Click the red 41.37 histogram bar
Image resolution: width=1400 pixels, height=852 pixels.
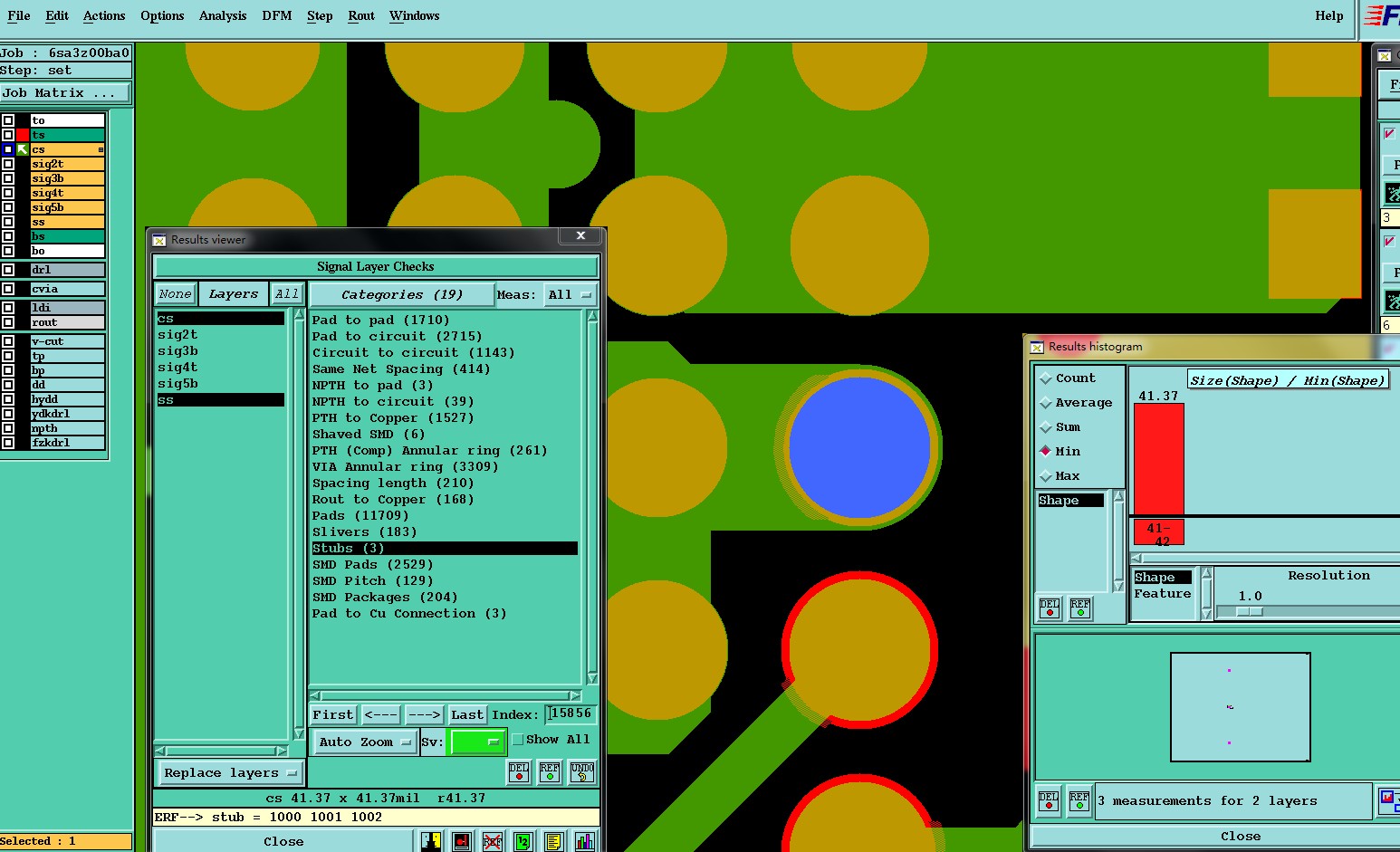(x=1159, y=459)
